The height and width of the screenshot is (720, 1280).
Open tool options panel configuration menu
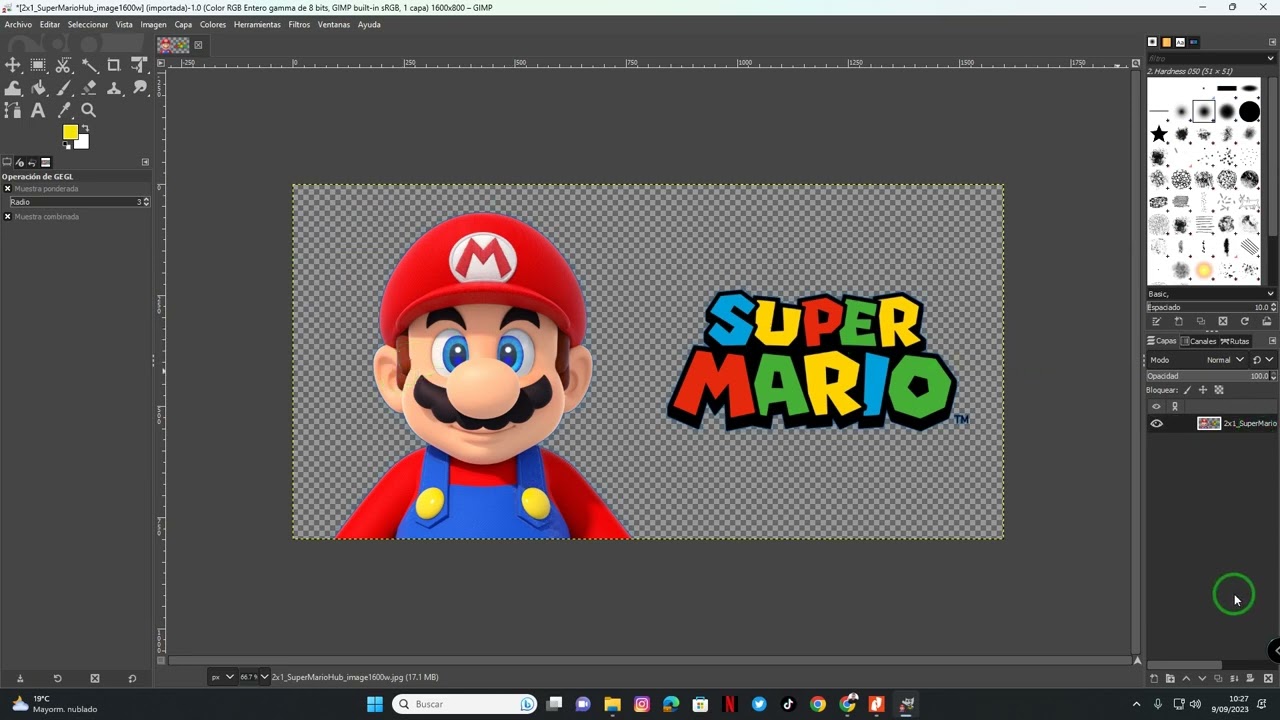pyautogui.click(x=145, y=162)
